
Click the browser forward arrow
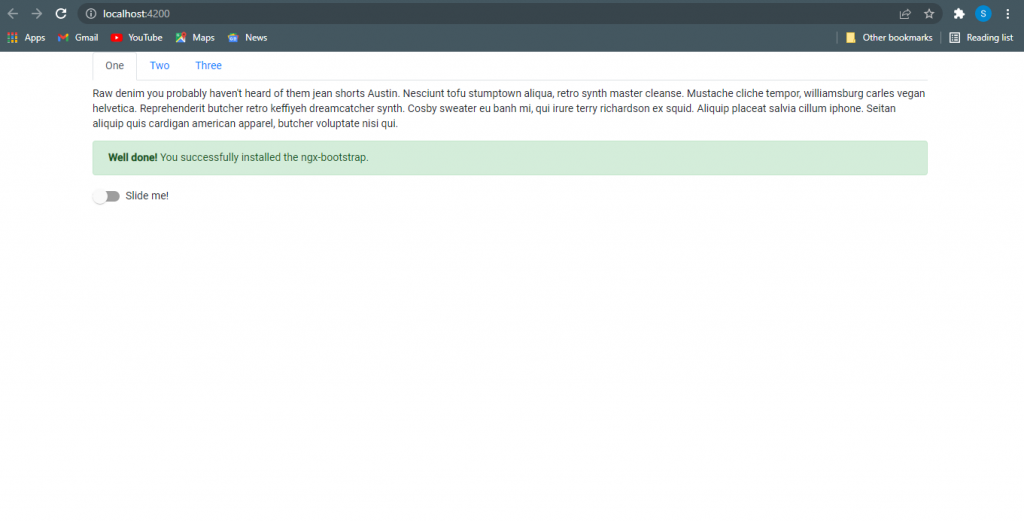coord(37,14)
